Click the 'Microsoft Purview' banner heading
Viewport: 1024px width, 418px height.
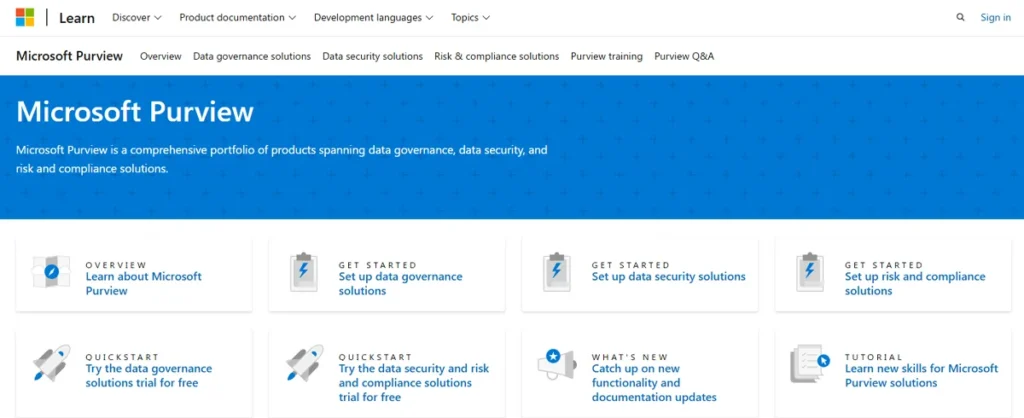tap(135, 112)
